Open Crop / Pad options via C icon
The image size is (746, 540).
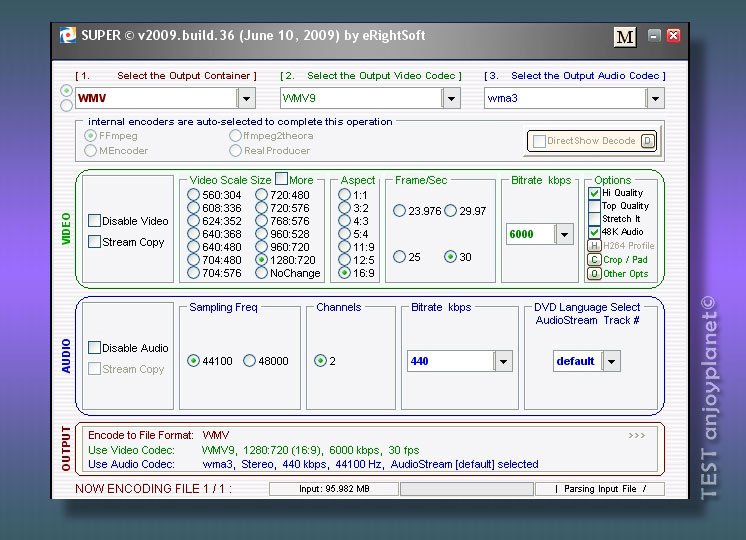[594, 260]
